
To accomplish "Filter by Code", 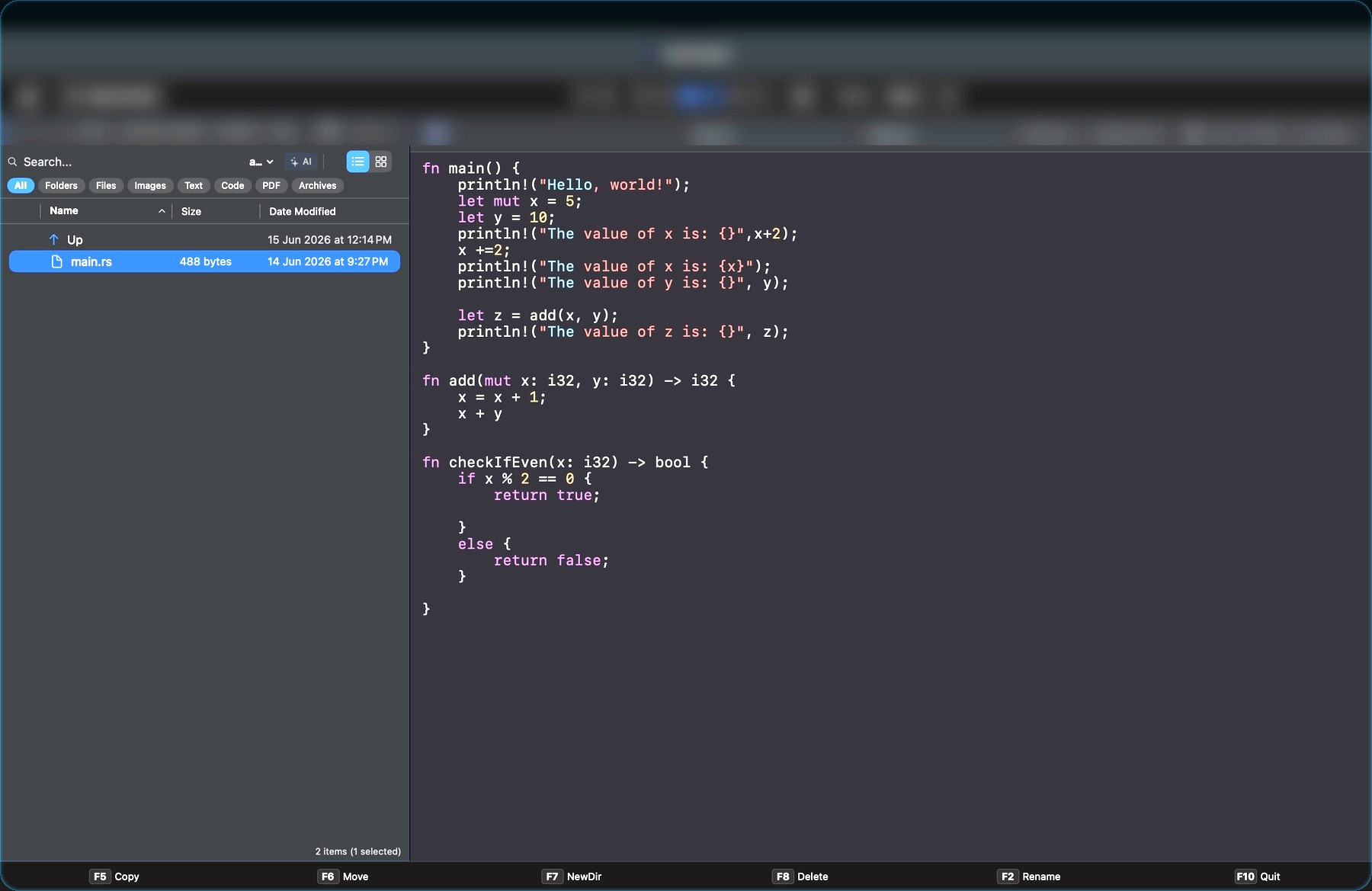I will pyautogui.click(x=232, y=185).
